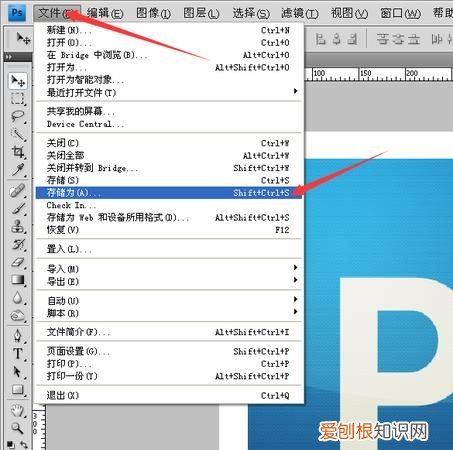Image resolution: width=453 pixels, height=450 pixels.
Task: Expand 脚本 (Scripts) submenu
Action: (169, 313)
